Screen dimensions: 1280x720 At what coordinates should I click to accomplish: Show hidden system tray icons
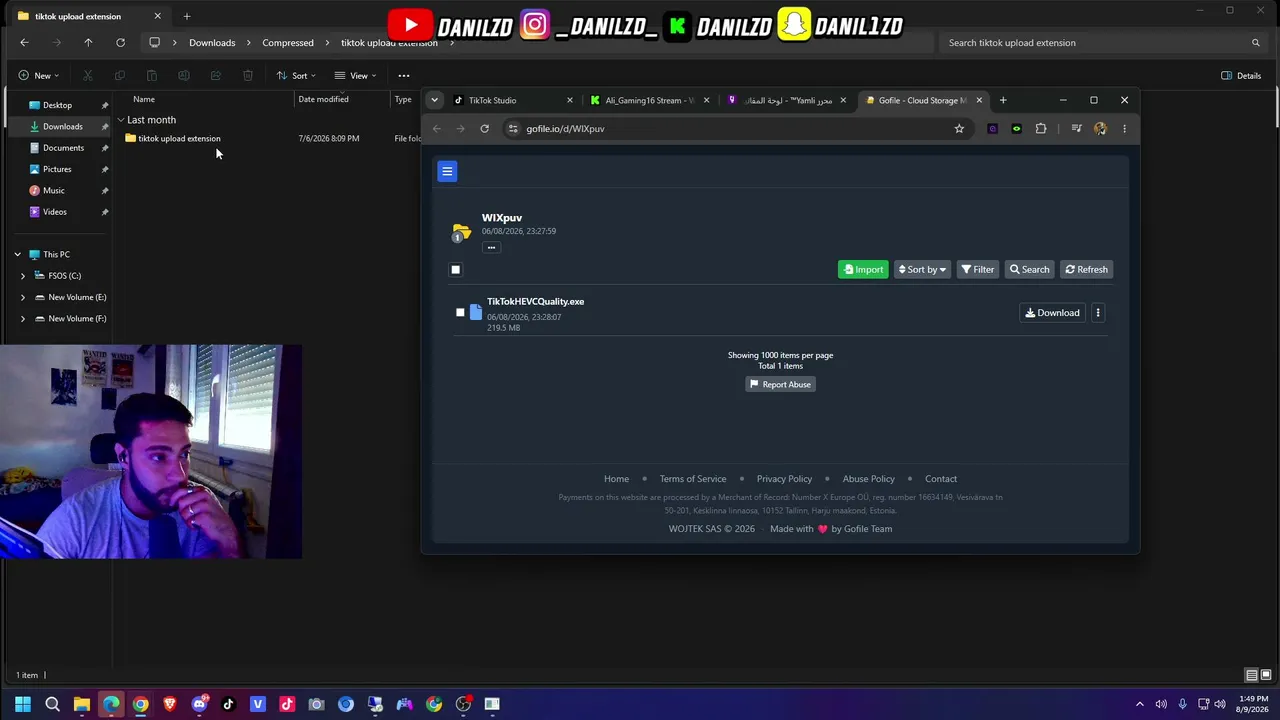1139,704
